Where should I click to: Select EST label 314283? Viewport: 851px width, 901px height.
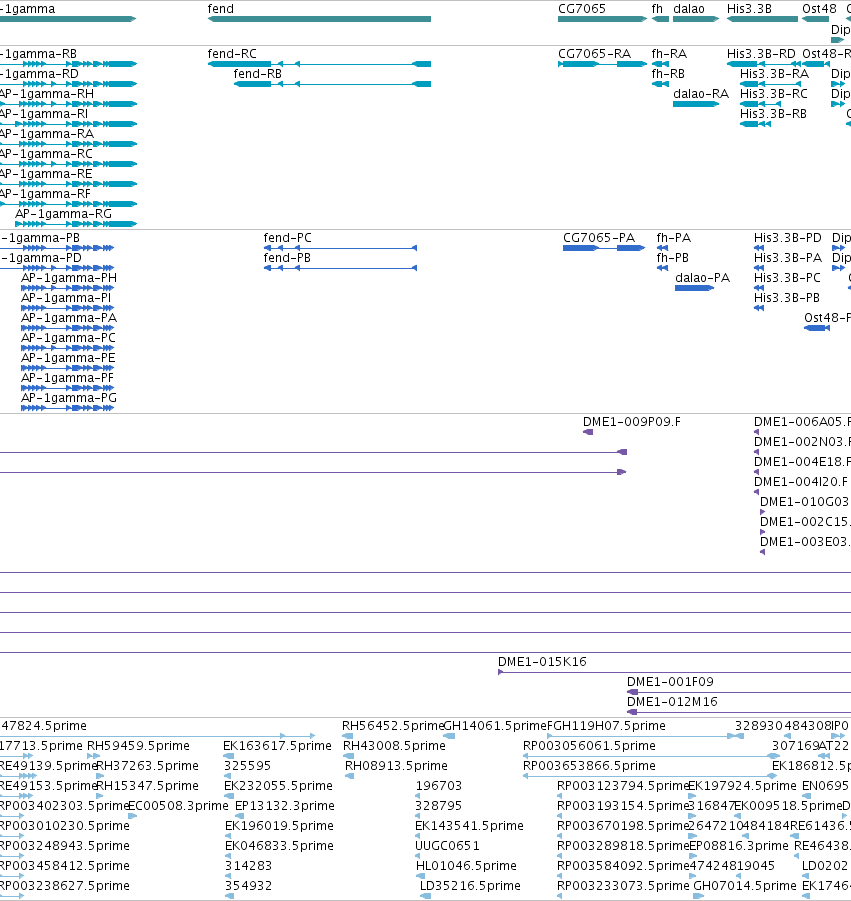(249, 866)
